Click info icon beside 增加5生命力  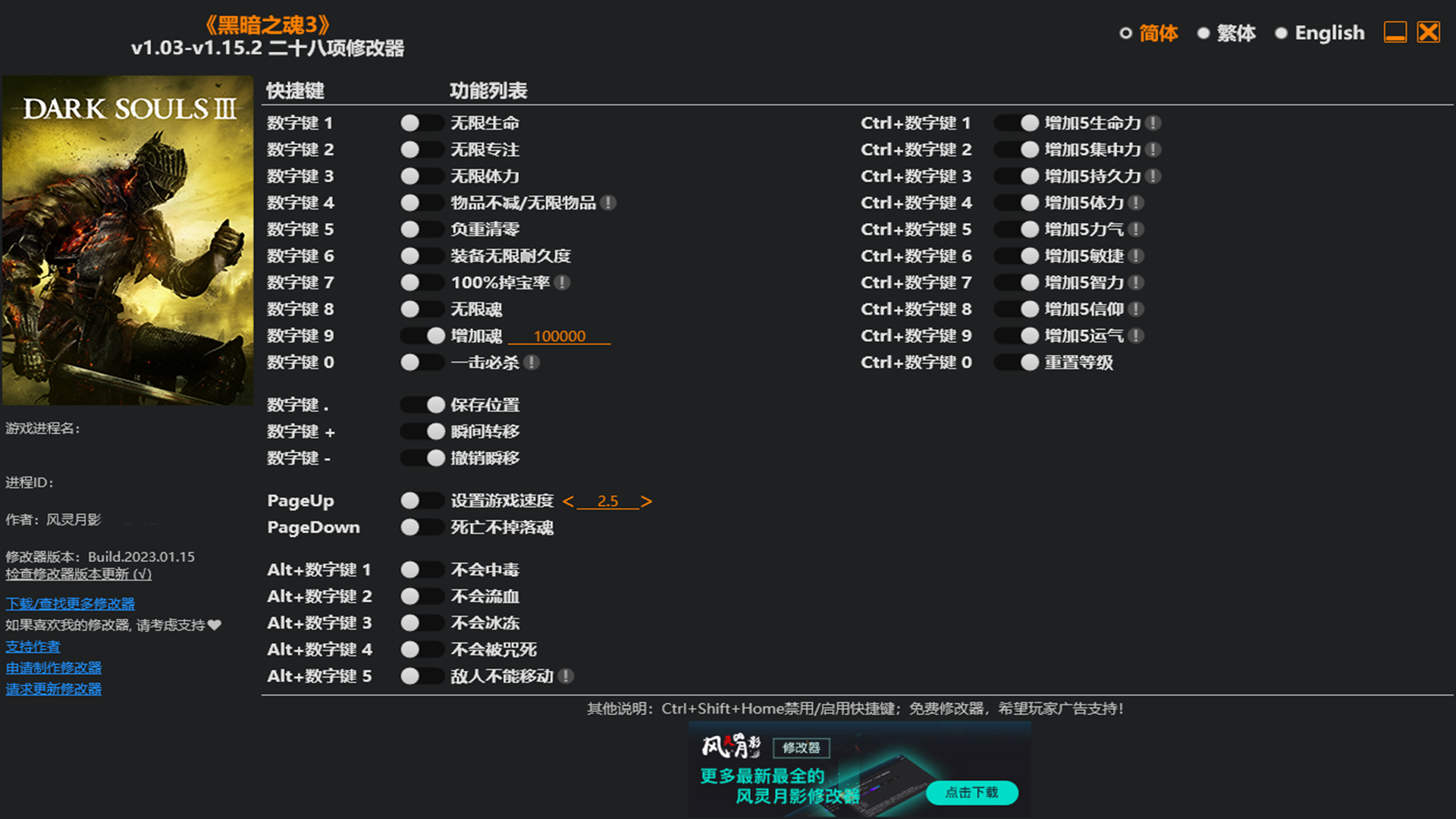pos(1153,123)
